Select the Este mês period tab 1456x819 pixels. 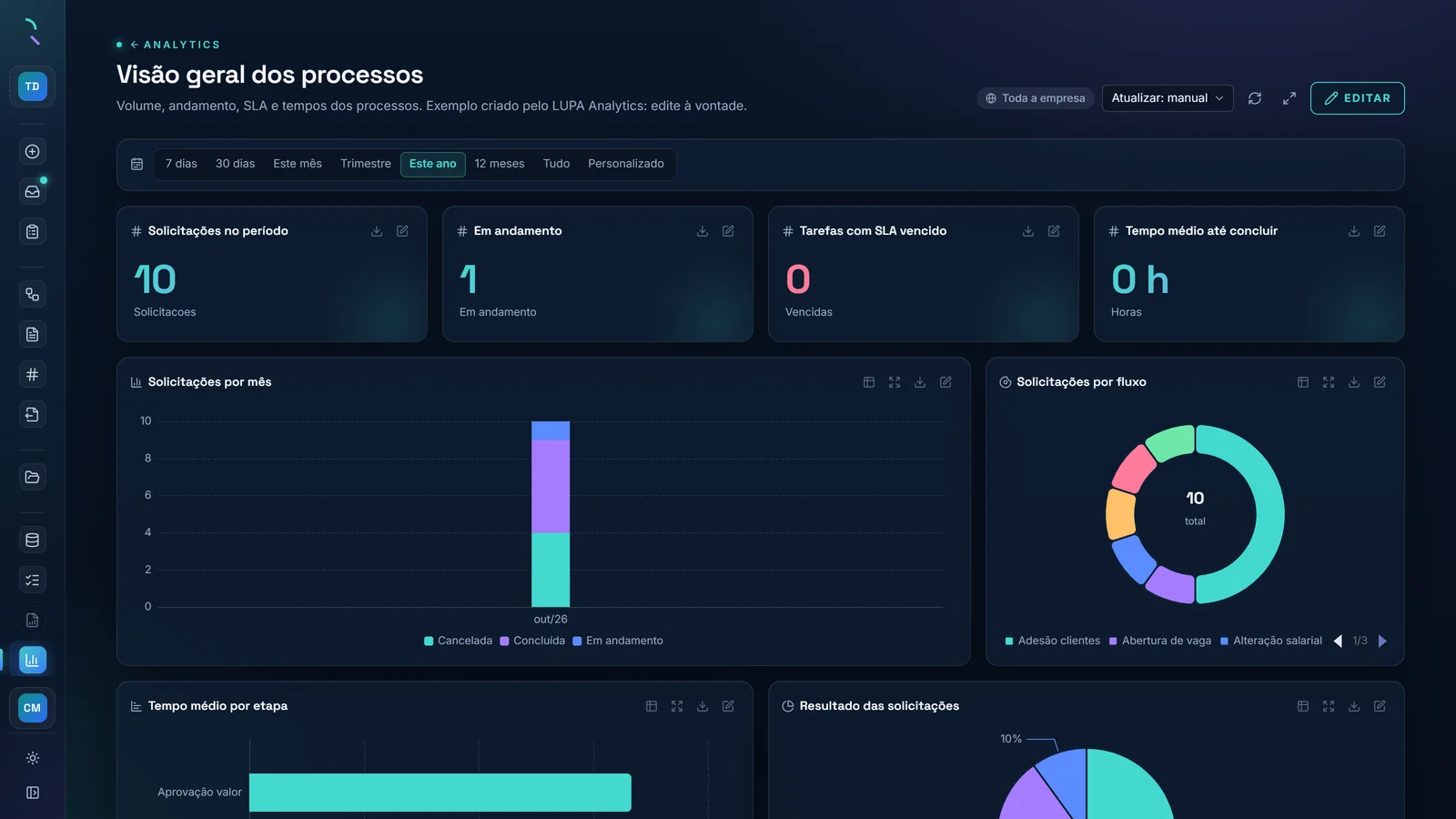click(x=298, y=164)
